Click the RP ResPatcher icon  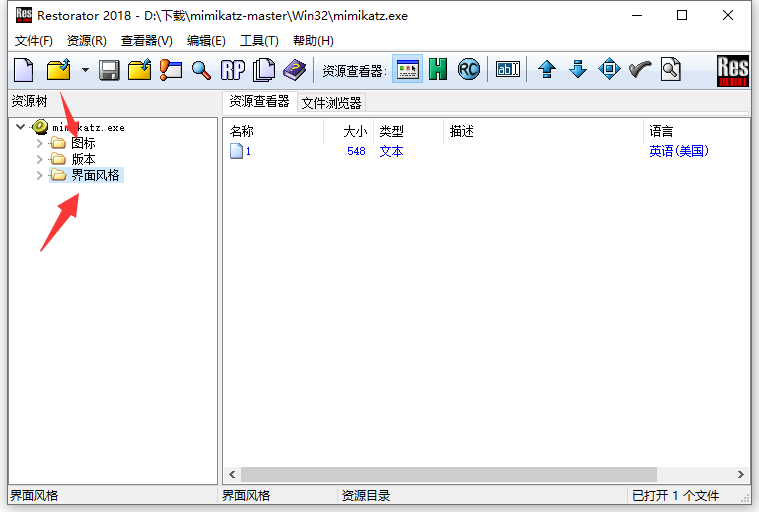pyautogui.click(x=233, y=70)
